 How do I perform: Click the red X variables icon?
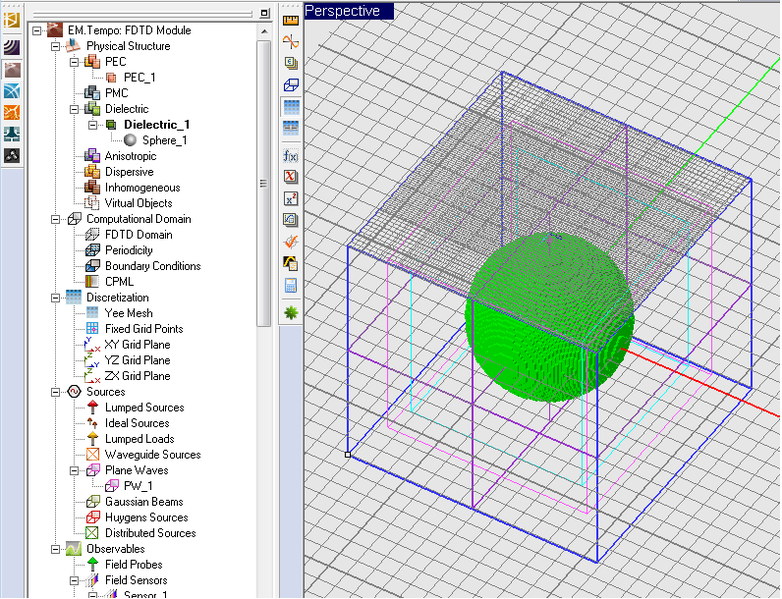tap(291, 177)
